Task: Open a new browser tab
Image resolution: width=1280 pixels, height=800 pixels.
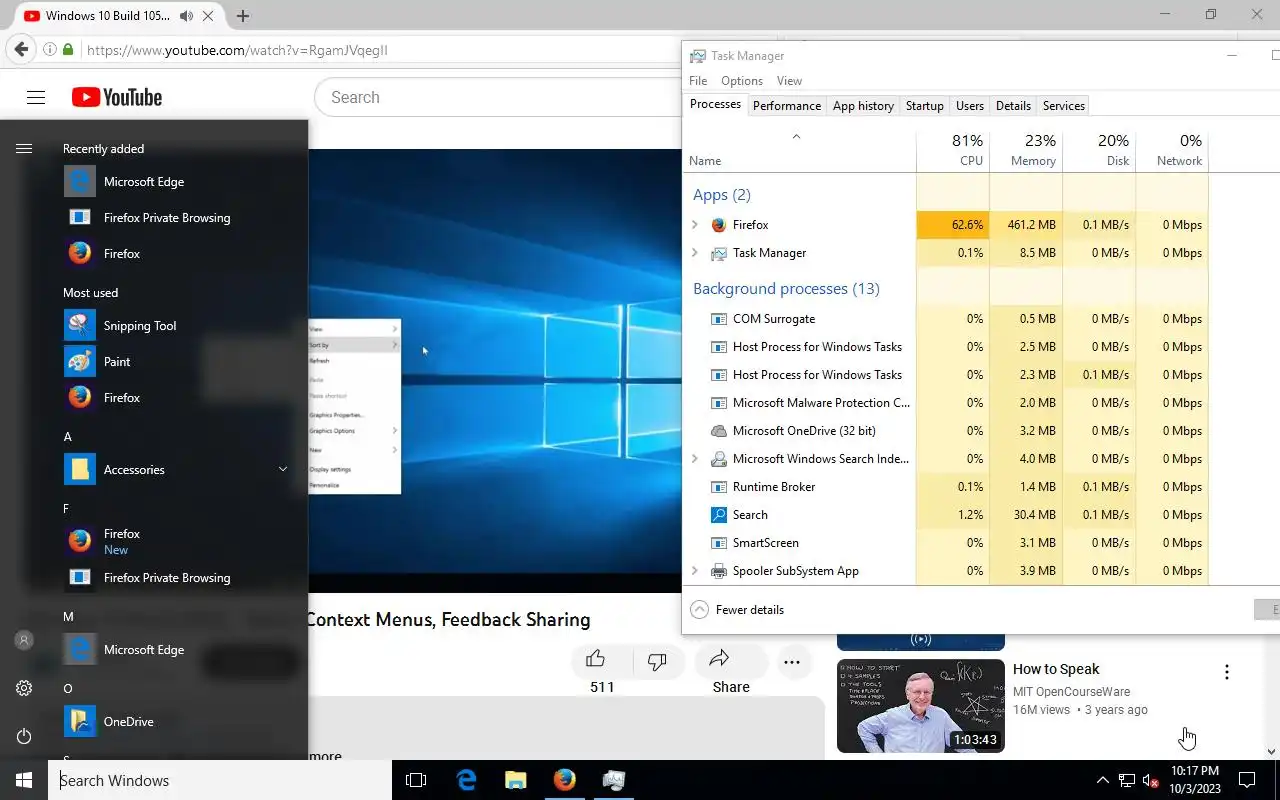Action: point(242,16)
